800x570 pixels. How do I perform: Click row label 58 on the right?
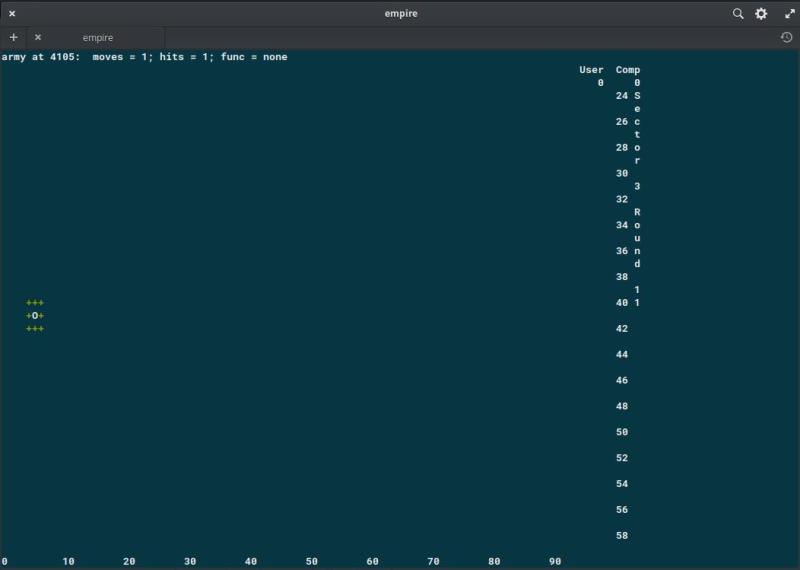[622, 536]
